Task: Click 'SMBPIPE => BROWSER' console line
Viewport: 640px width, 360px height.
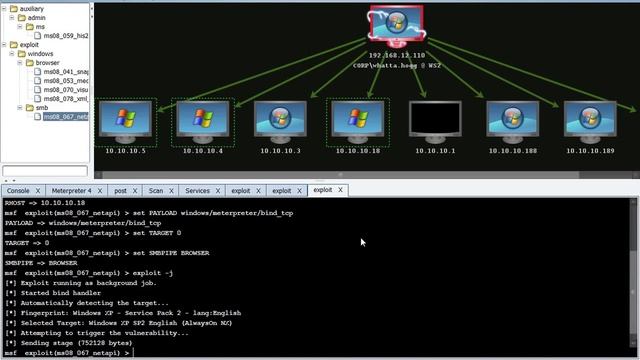Action: click(x=41, y=263)
